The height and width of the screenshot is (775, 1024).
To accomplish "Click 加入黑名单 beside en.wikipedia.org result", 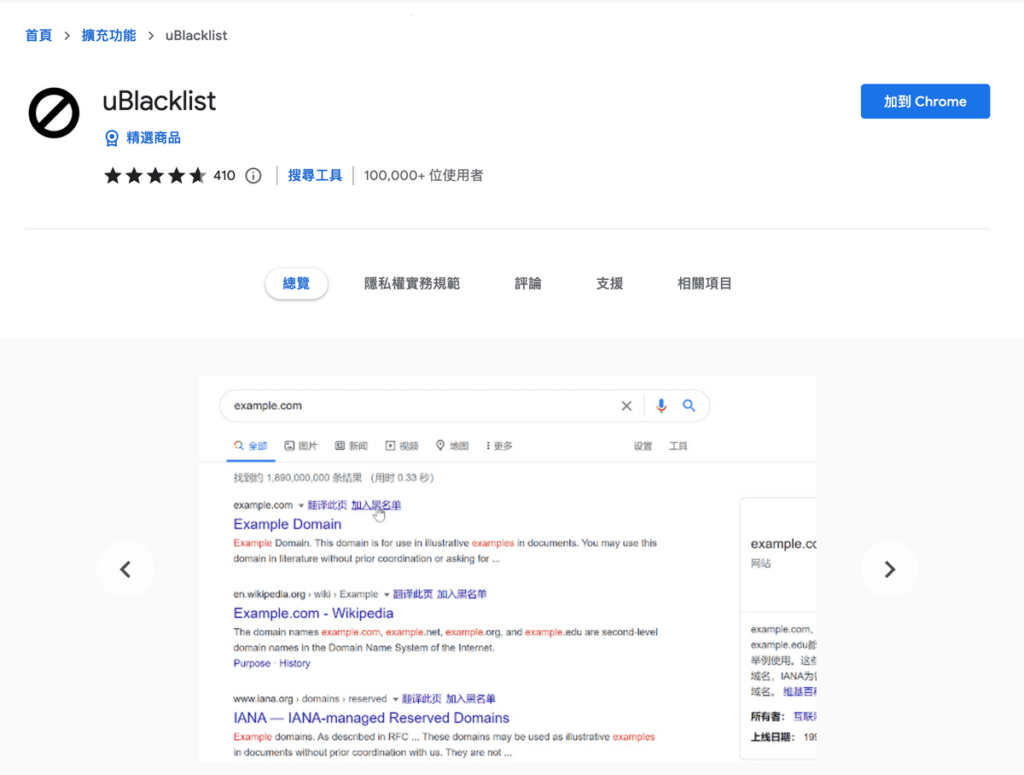I will coord(462,594).
